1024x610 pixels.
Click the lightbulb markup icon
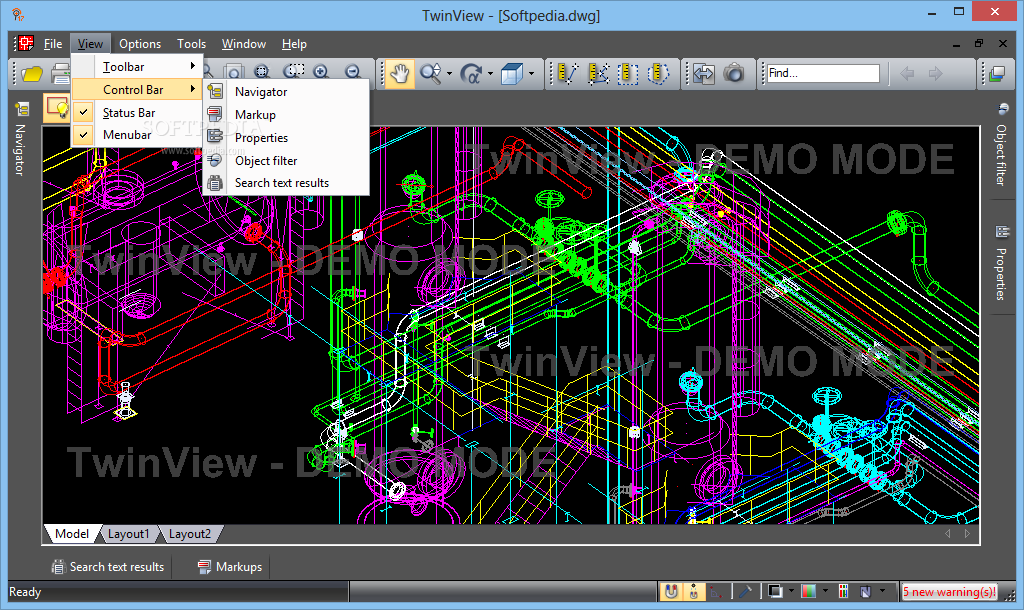57,109
